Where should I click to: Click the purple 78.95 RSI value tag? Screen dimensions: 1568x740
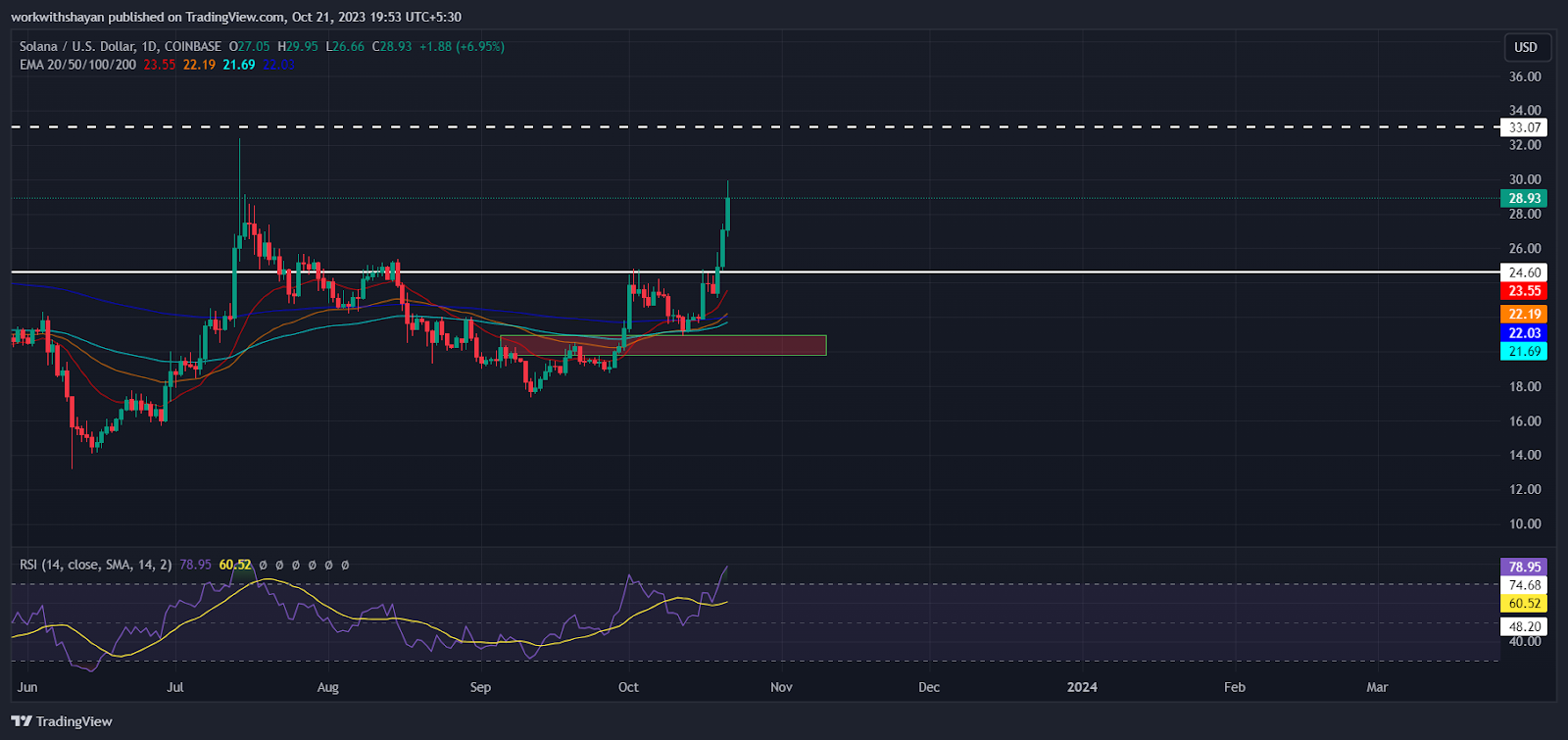coord(1524,567)
